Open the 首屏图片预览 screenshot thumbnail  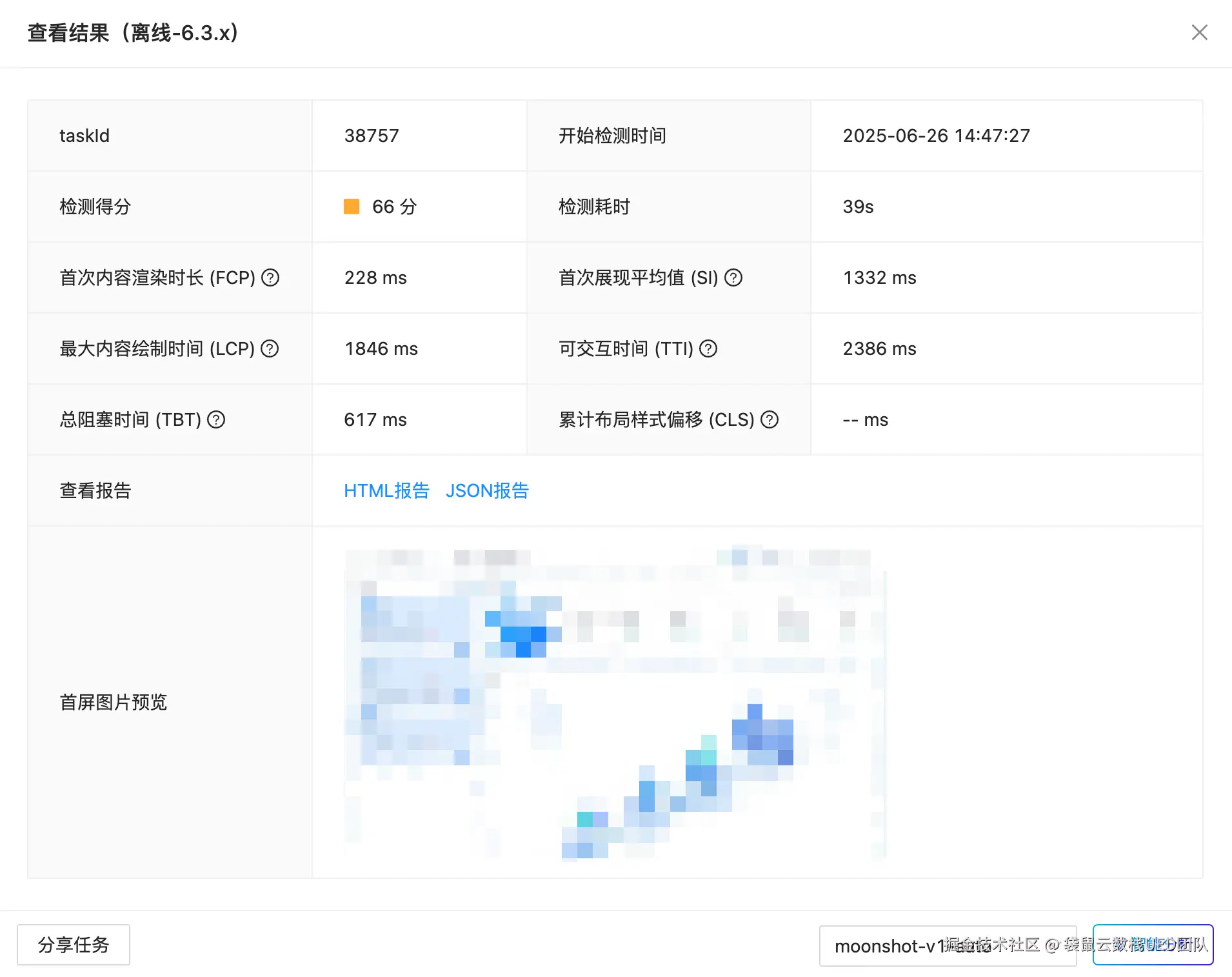click(x=615, y=703)
